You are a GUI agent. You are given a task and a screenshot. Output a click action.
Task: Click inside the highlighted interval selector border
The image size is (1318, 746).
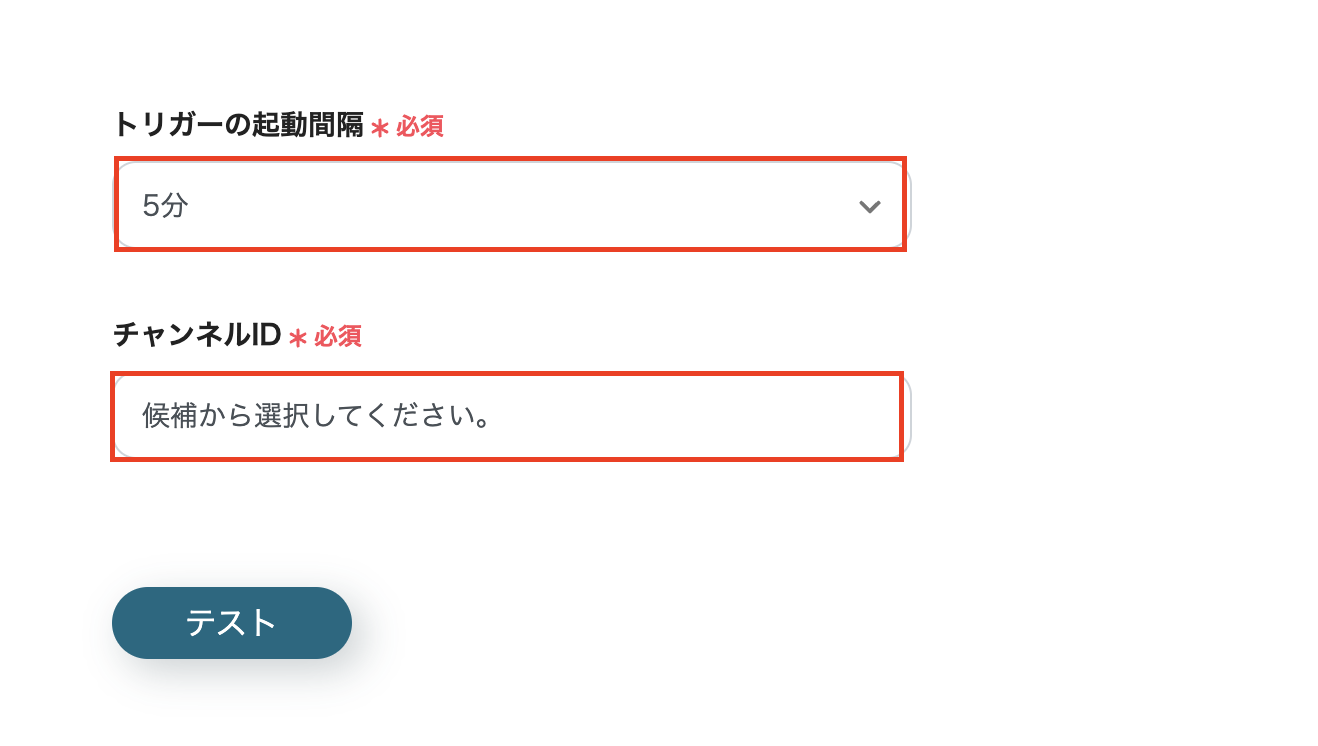coord(508,204)
